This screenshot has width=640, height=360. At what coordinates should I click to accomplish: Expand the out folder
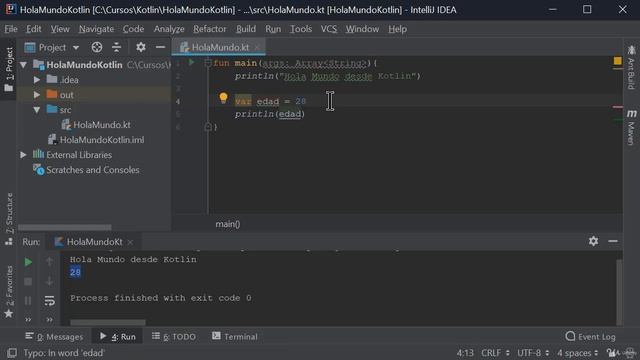click(x=37, y=95)
